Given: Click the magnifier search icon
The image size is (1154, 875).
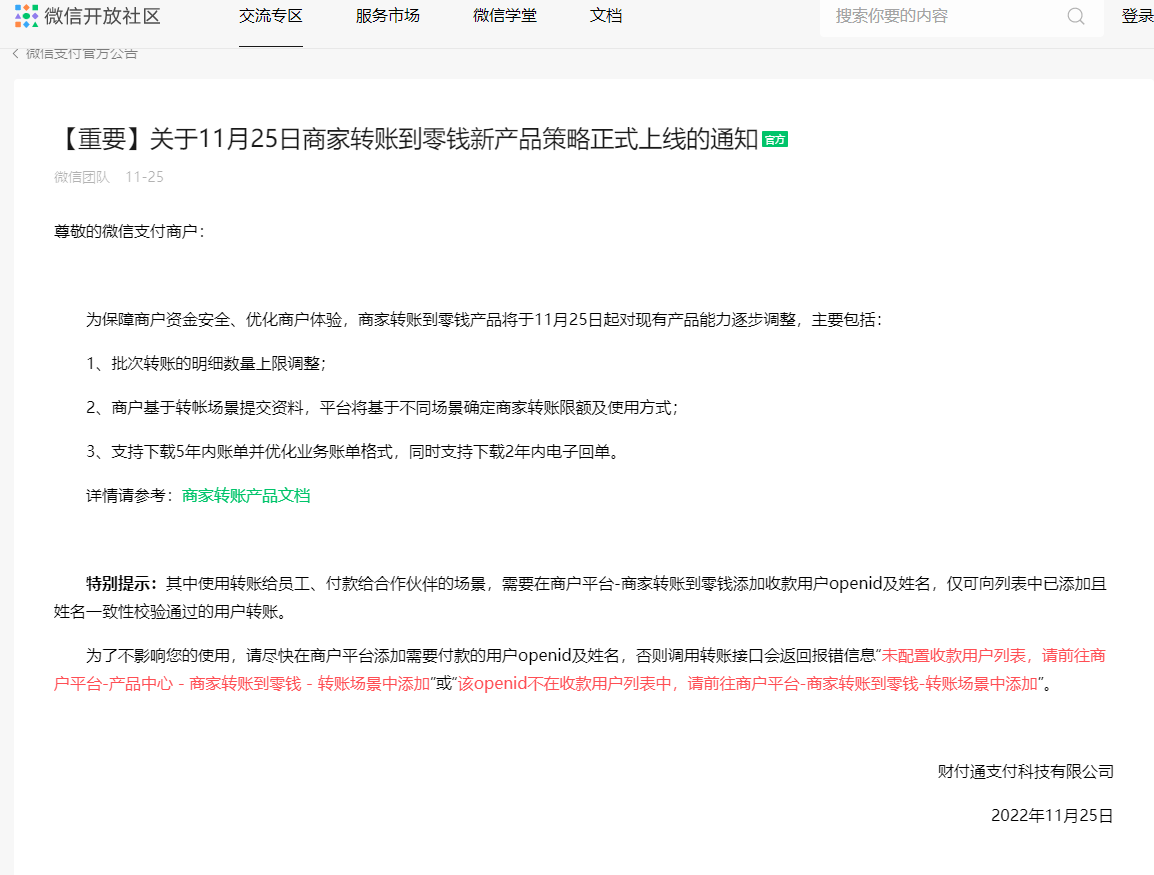Looking at the screenshot, I should pyautogui.click(x=1076, y=16).
